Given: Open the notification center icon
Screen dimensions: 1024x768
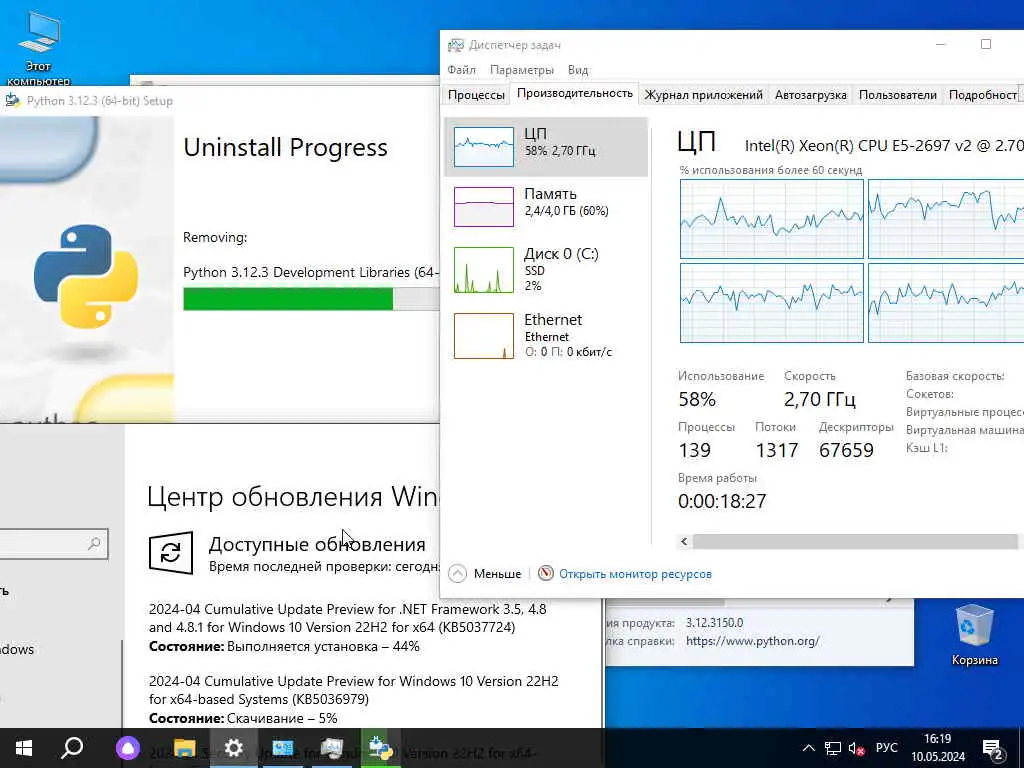Looking at the screenshot, I should [993, 749].
